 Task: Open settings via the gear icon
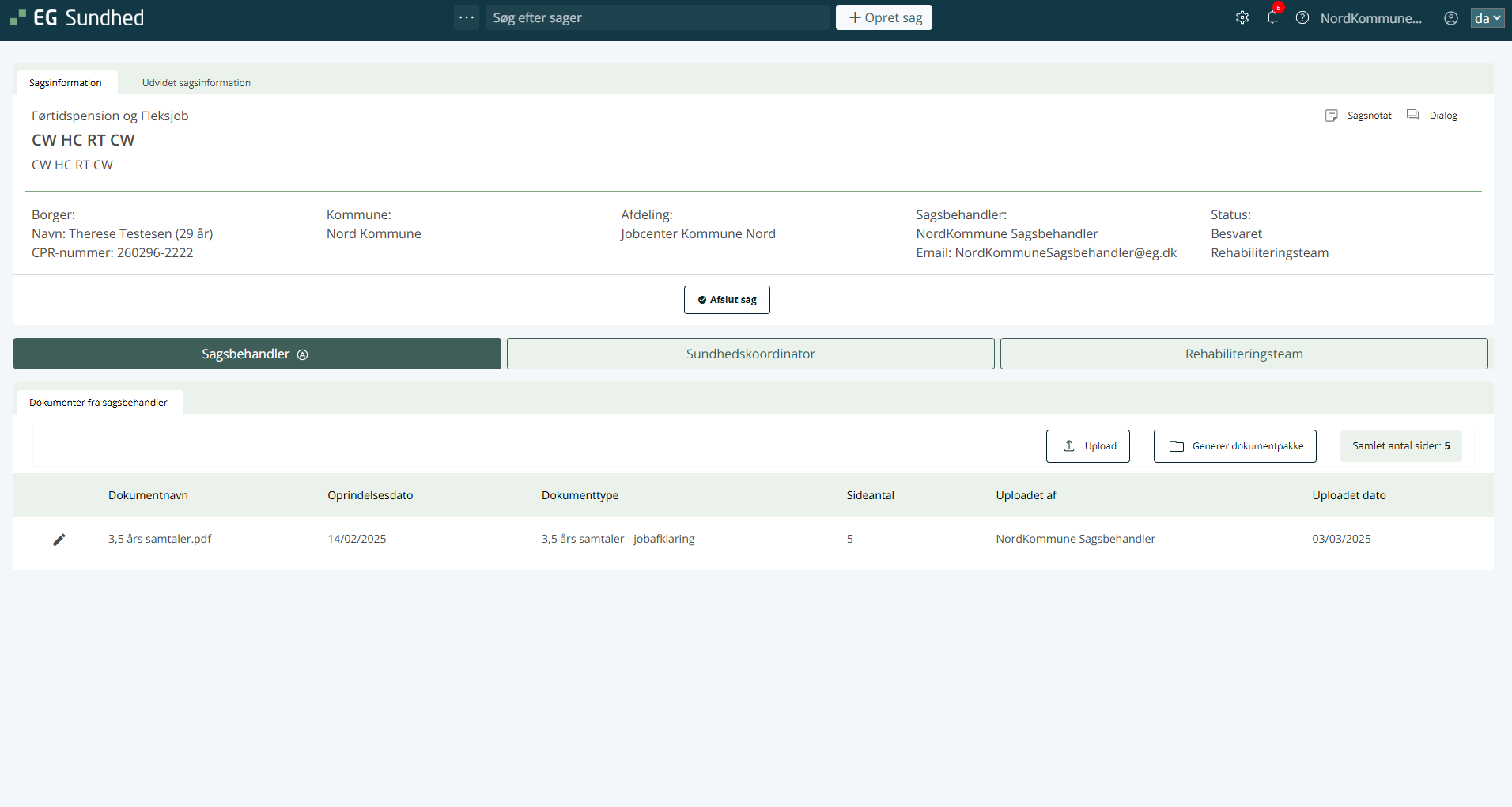(1242, 17)
